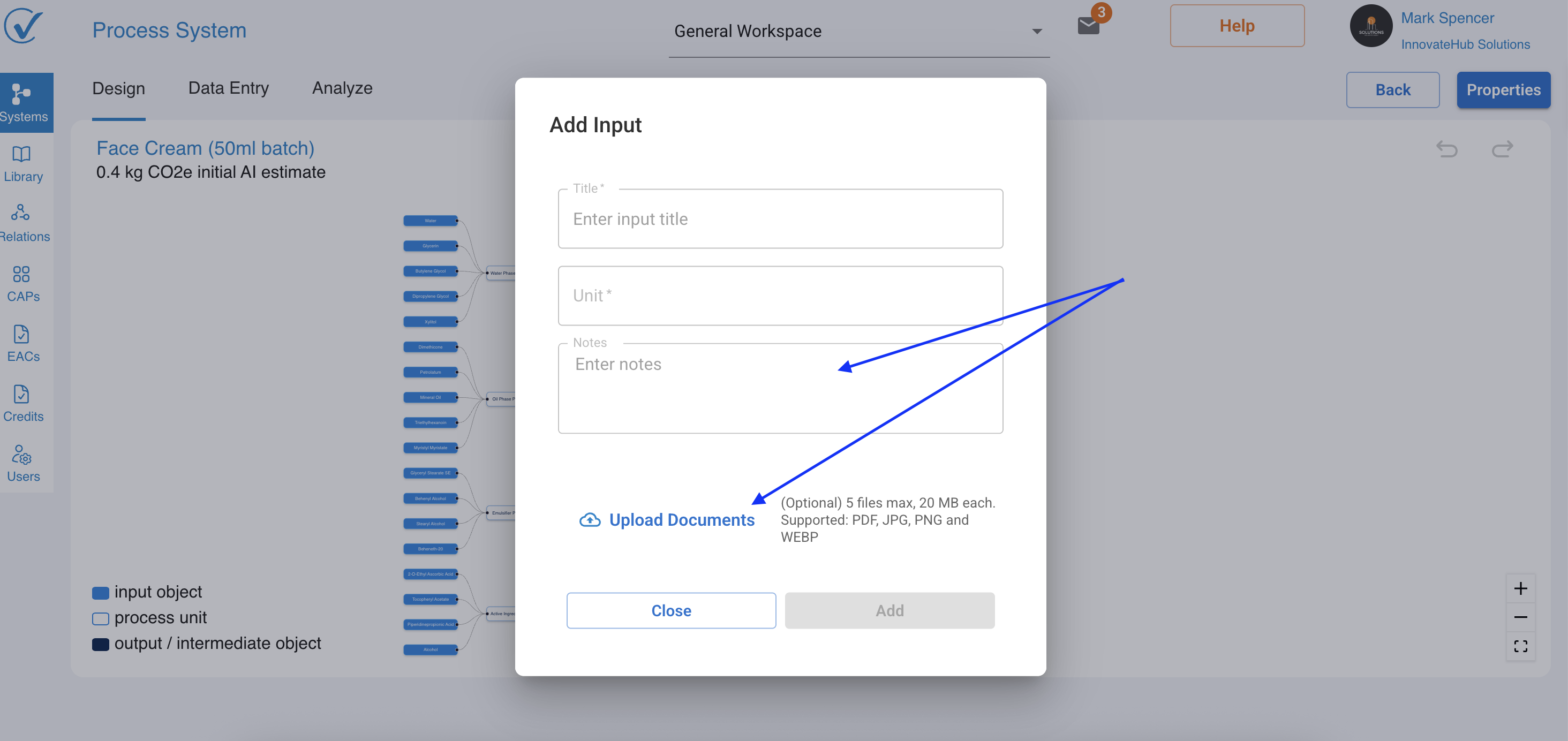The image size is (1568, 741).
Task: Switch to the Data Entry tab
Action: [228, 88]
